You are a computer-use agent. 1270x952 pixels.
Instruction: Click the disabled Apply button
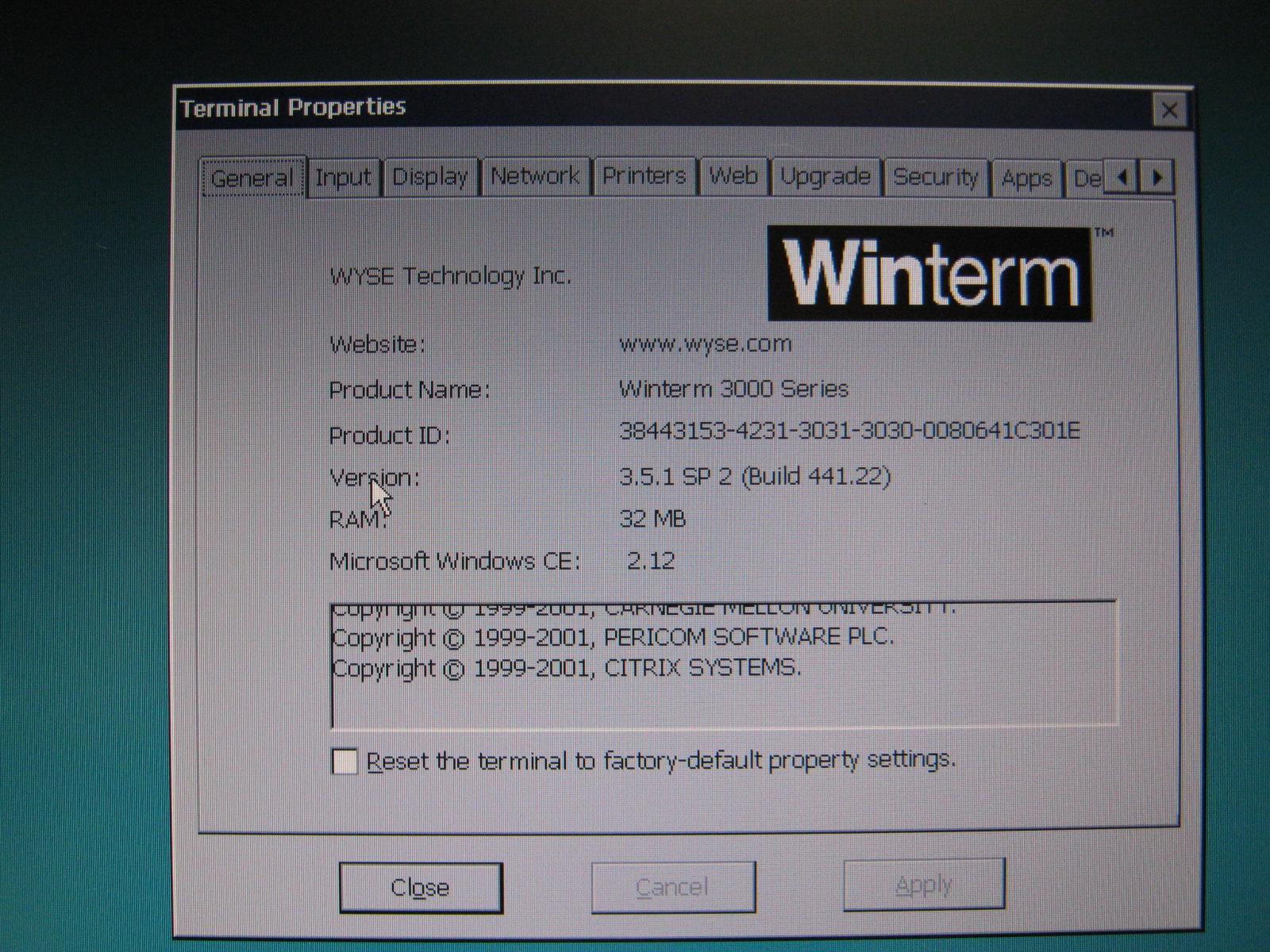coord(924,884)
